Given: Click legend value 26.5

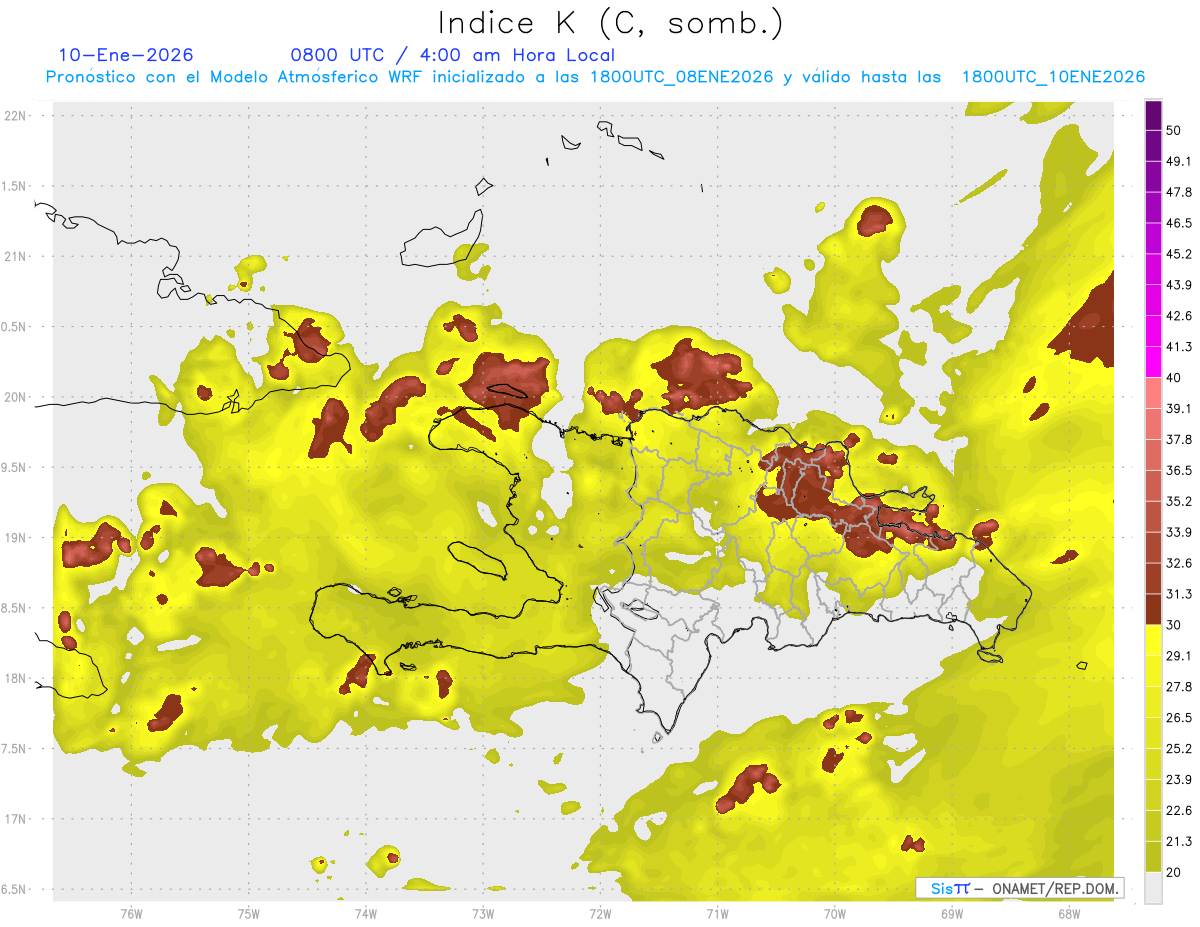Looking at the screenshot, I should pos(1179,718).
